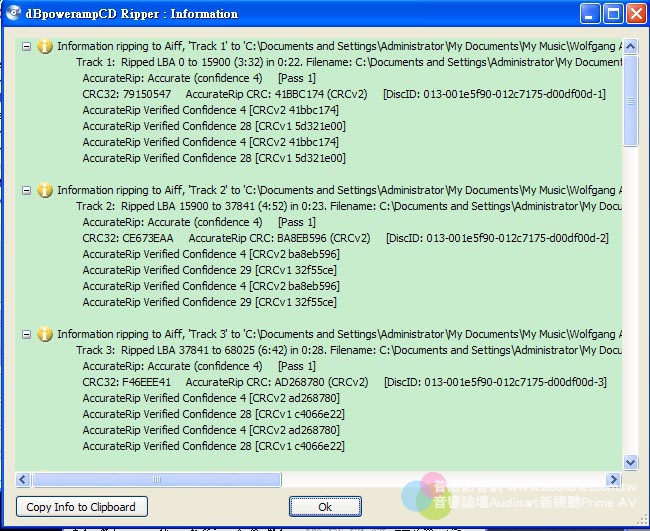
Task: Select the 'CRC32: F46EEE41' line
Action: (x=344, y=382)
